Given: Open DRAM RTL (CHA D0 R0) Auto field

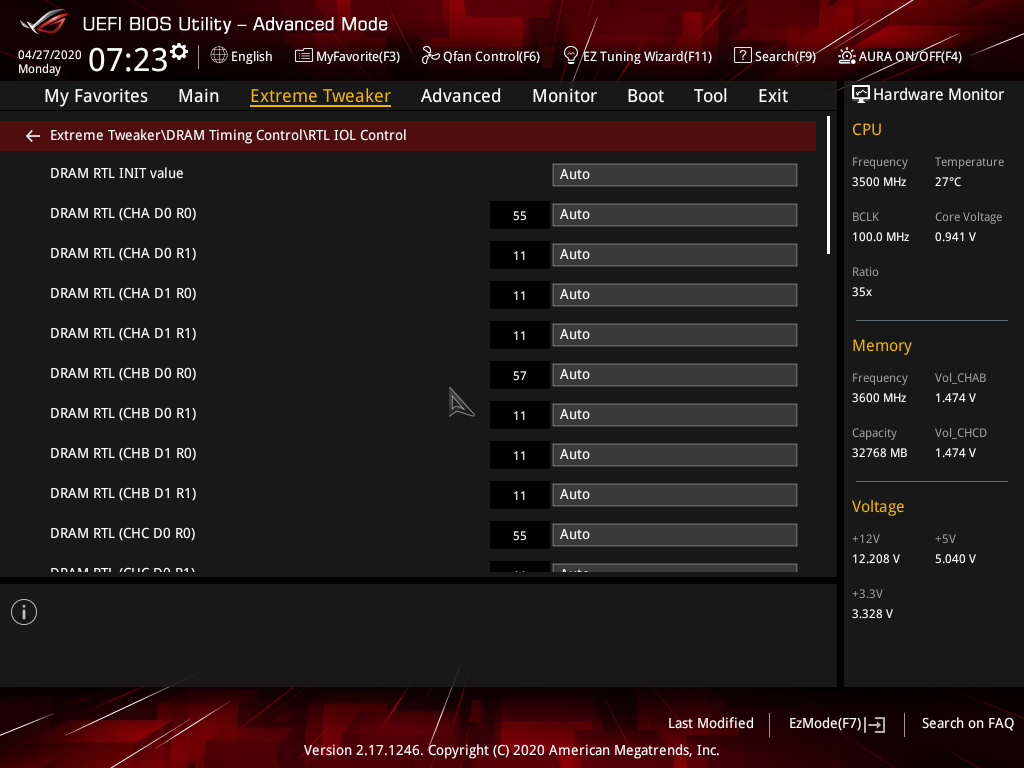Looking at the screenshot, I should click(675, 214).
